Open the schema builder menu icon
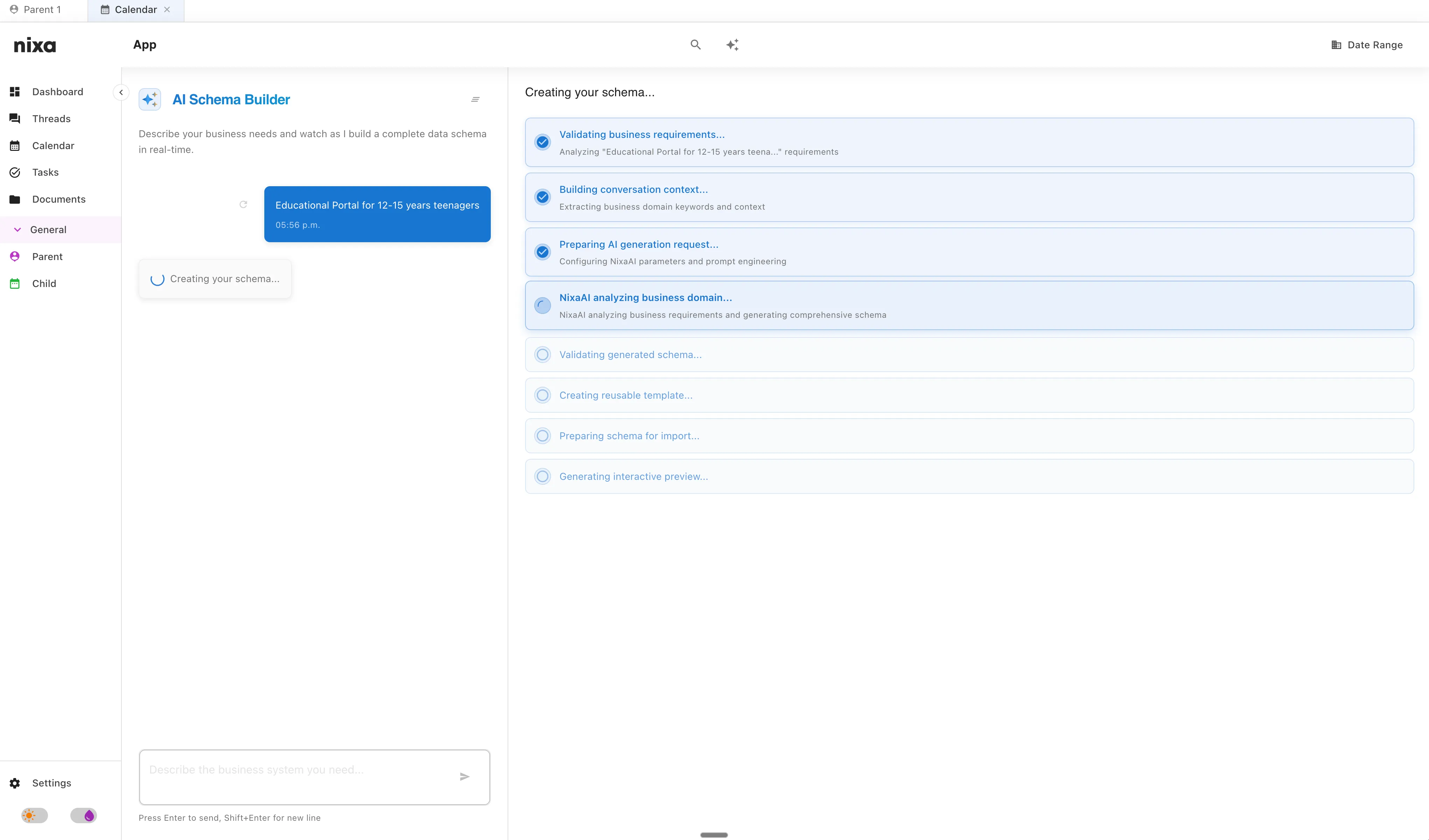 (x=475, y=100)
